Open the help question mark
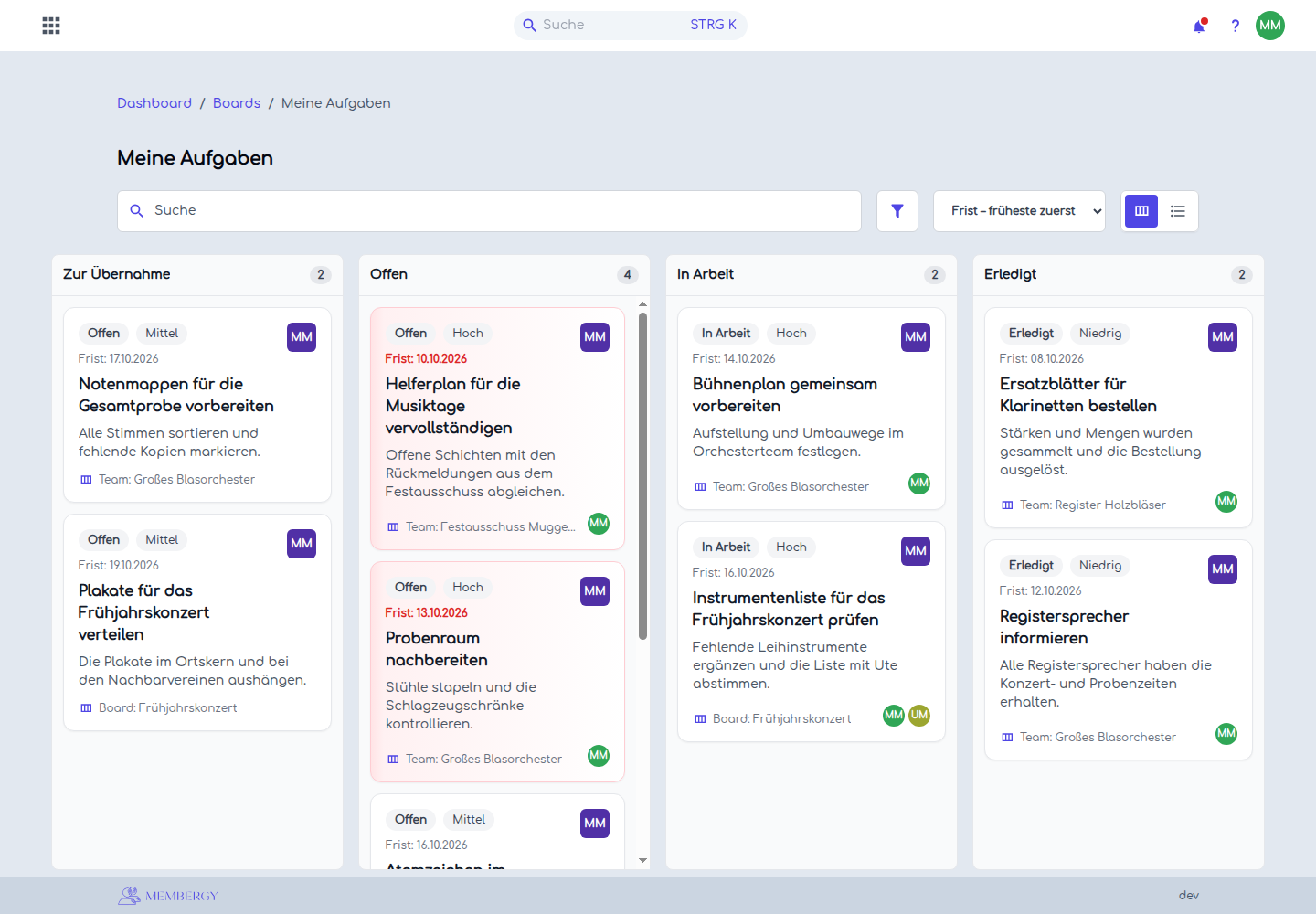This screenshot has height=914, width=1316. (1235, 26)
